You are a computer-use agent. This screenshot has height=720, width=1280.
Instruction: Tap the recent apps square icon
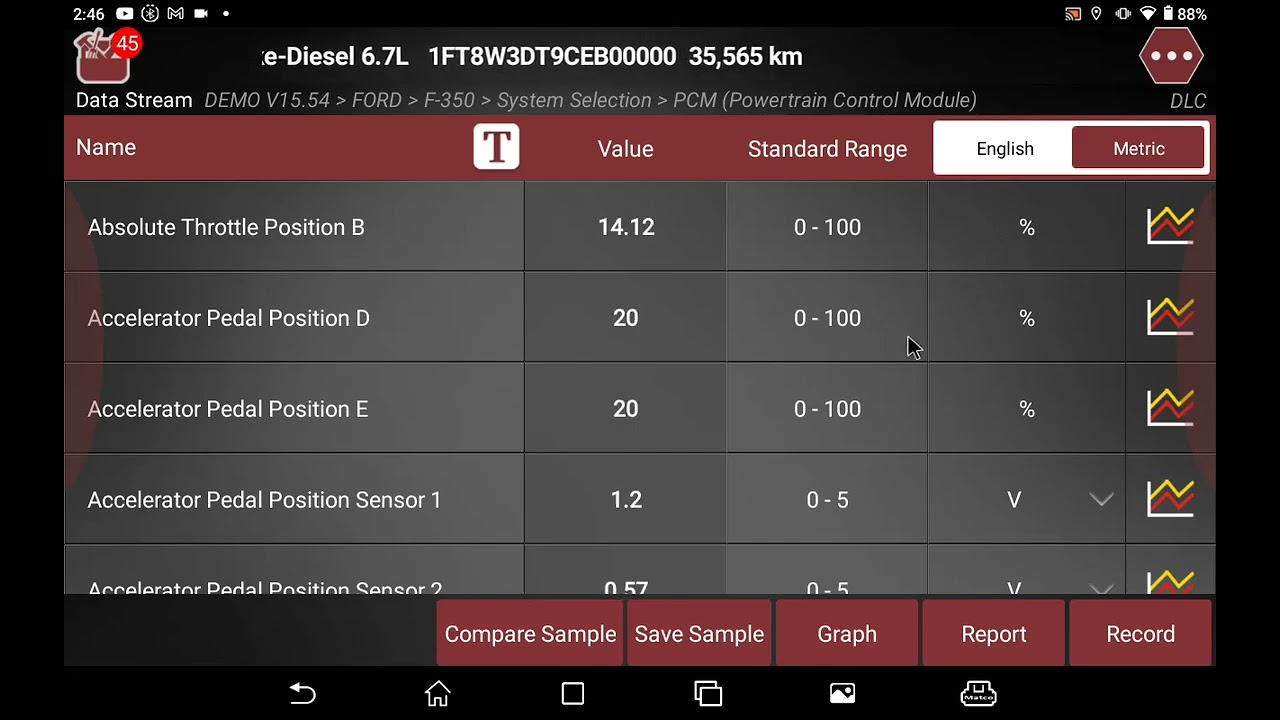pyautogui.click(x=573, y=693)
